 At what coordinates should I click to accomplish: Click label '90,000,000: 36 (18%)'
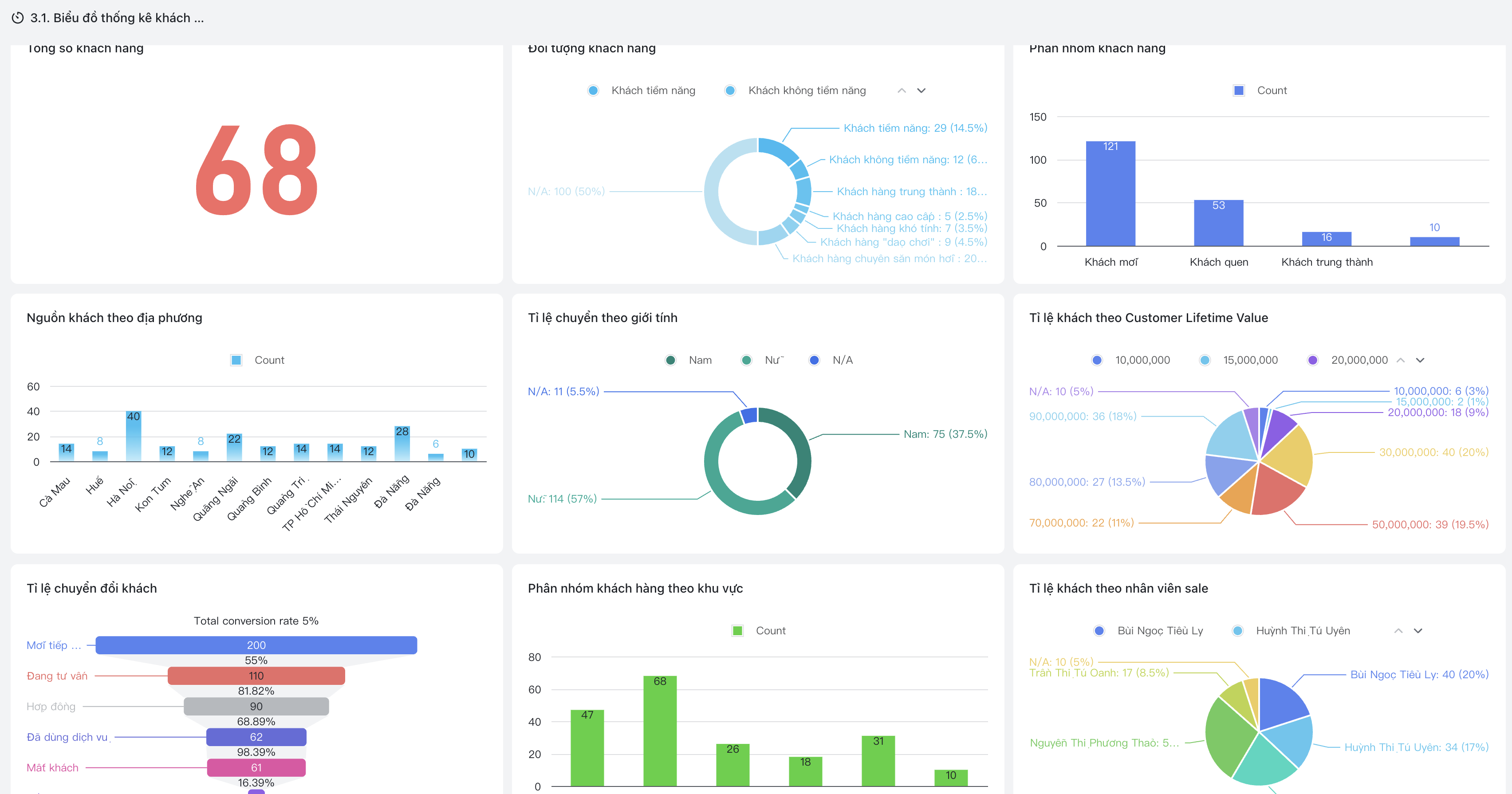click(x=1083, y=416)
